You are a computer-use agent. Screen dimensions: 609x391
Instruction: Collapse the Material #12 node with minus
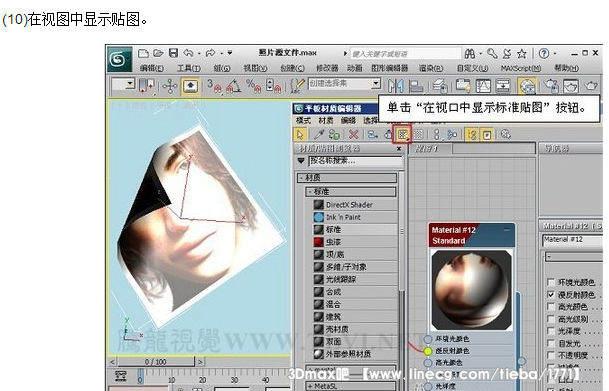507,230
